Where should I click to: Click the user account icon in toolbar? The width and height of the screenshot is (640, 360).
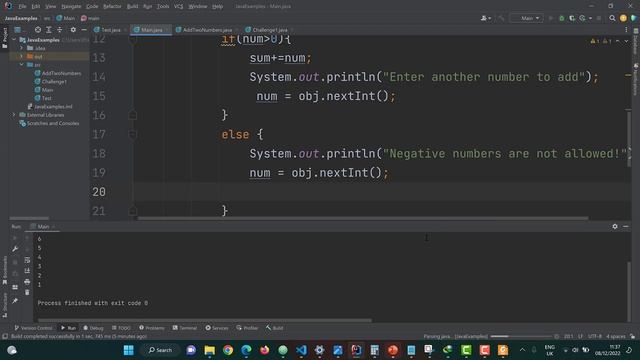[x=485, y=18]
